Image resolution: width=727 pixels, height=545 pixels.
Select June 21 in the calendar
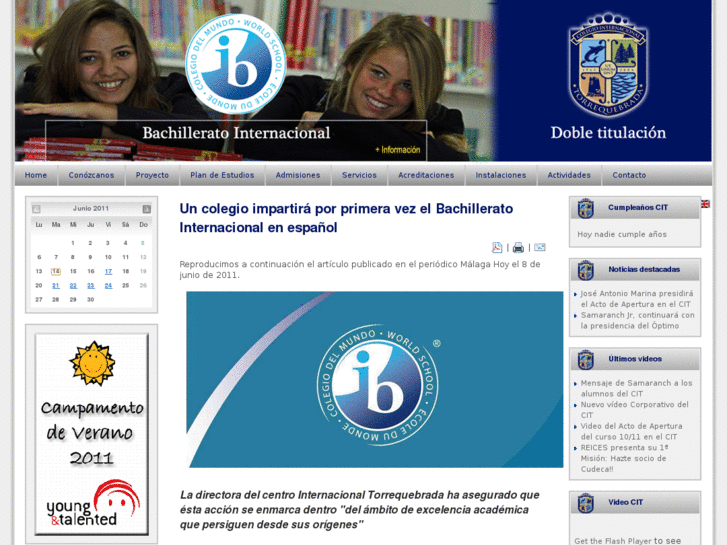click(x=56, y=286)
